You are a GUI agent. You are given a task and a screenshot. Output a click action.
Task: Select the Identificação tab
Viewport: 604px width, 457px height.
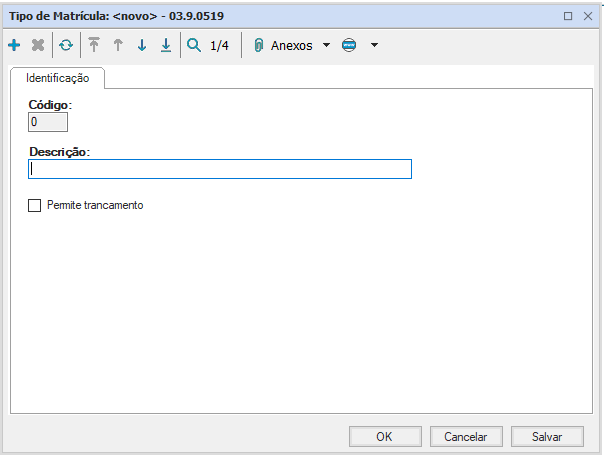pyautogui.click(x=58, y=78)
